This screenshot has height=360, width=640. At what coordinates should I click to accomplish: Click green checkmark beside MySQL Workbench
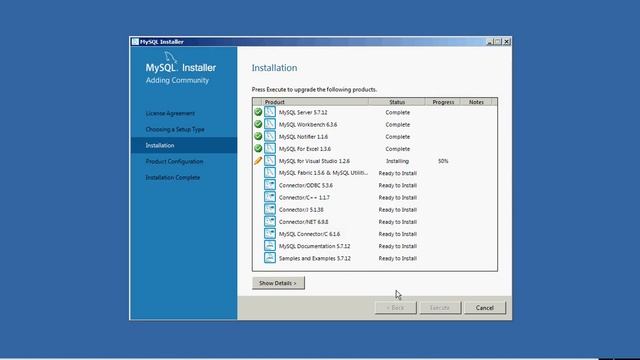[x=258, y=124]
